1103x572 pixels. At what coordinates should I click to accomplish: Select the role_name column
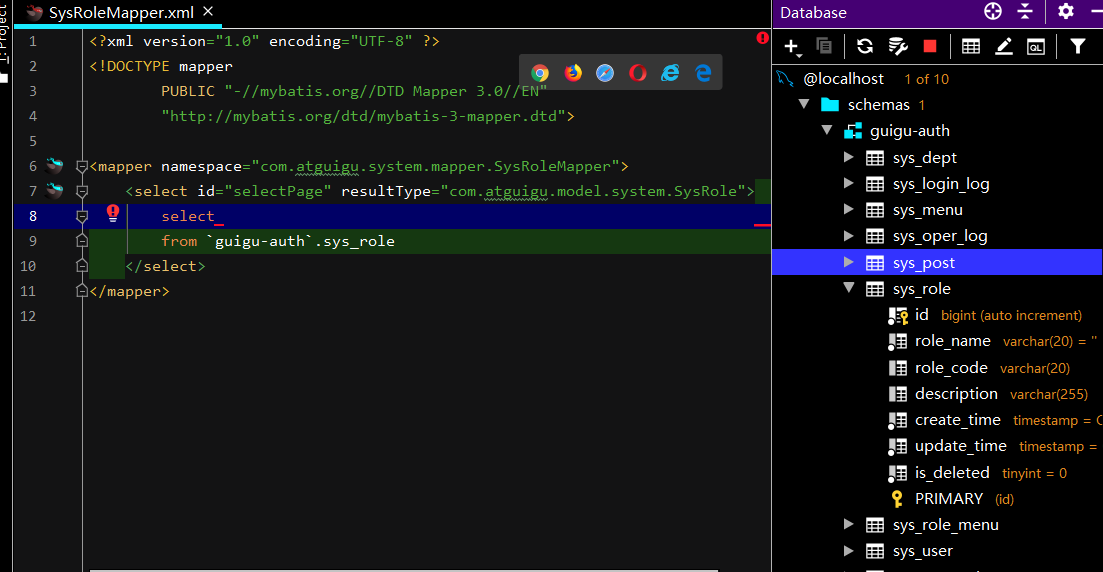pos(937,341)
